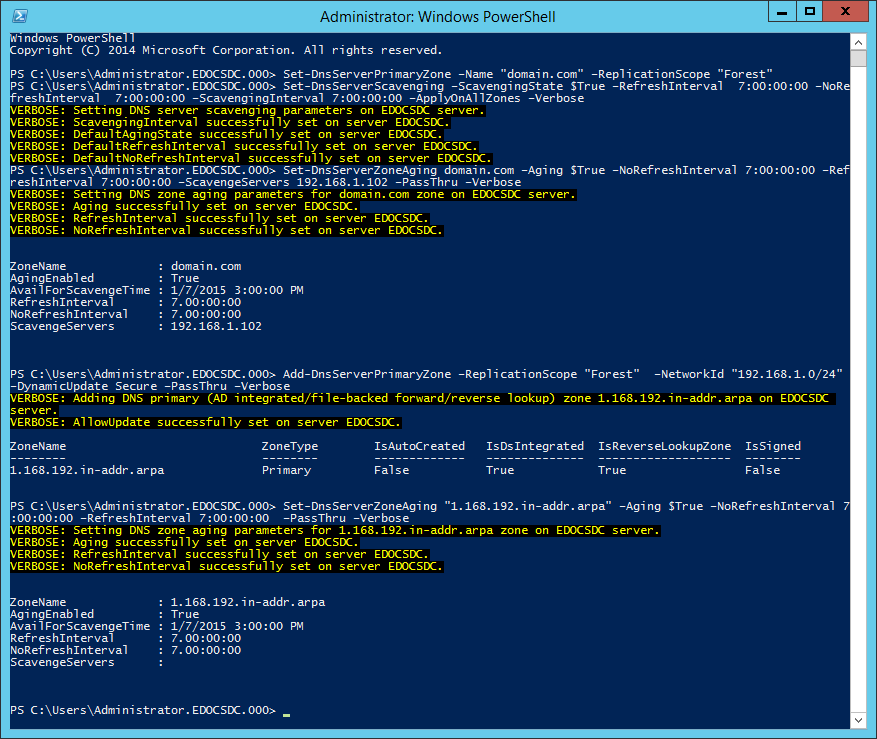The width and height of the screenshot is (877, 739).
Task: Click 1.168.192.in-addr.arpa in the table row
Action: coord(87,470)
